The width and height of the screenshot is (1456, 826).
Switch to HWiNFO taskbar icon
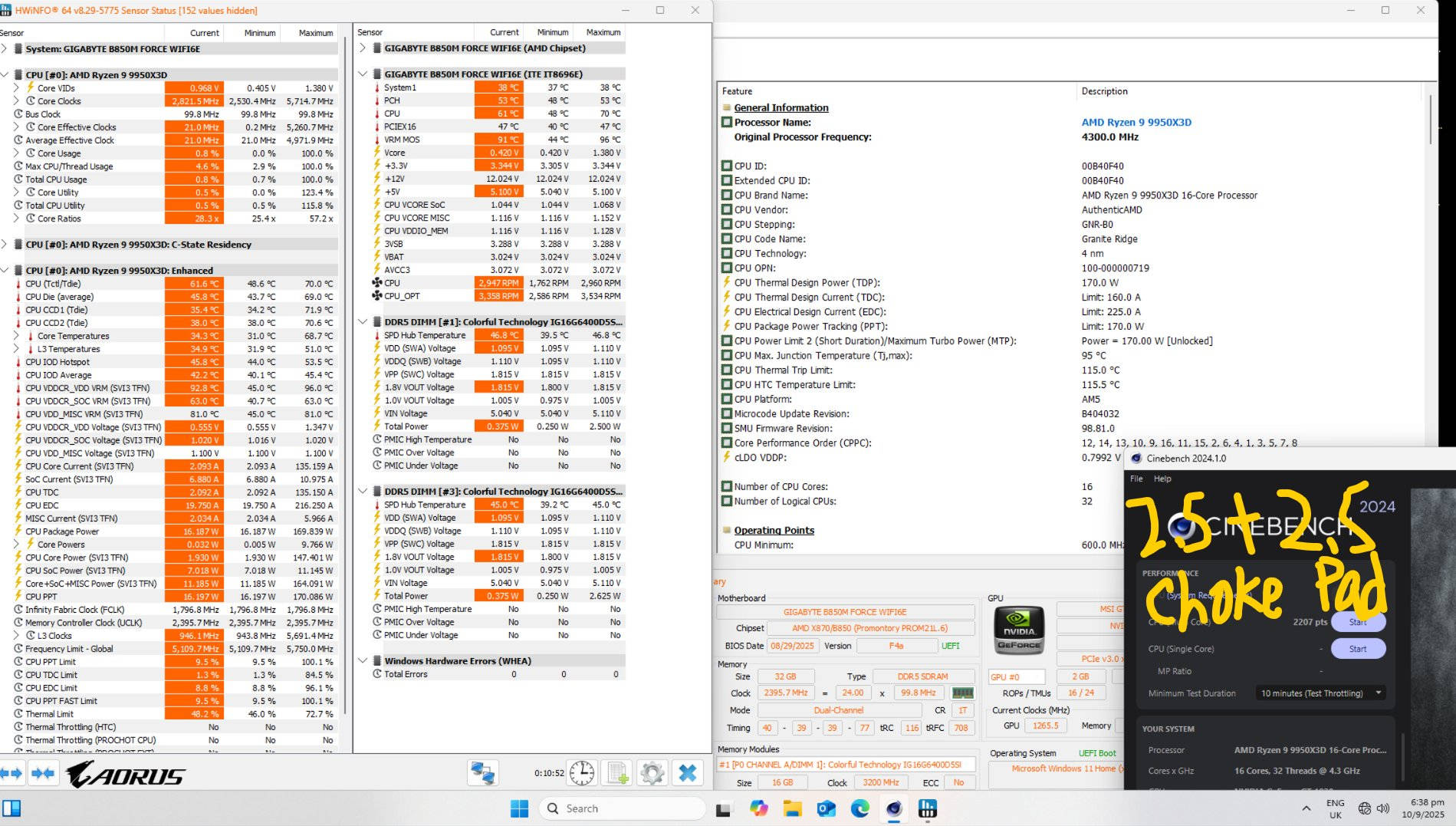click(x=927, y=808)
